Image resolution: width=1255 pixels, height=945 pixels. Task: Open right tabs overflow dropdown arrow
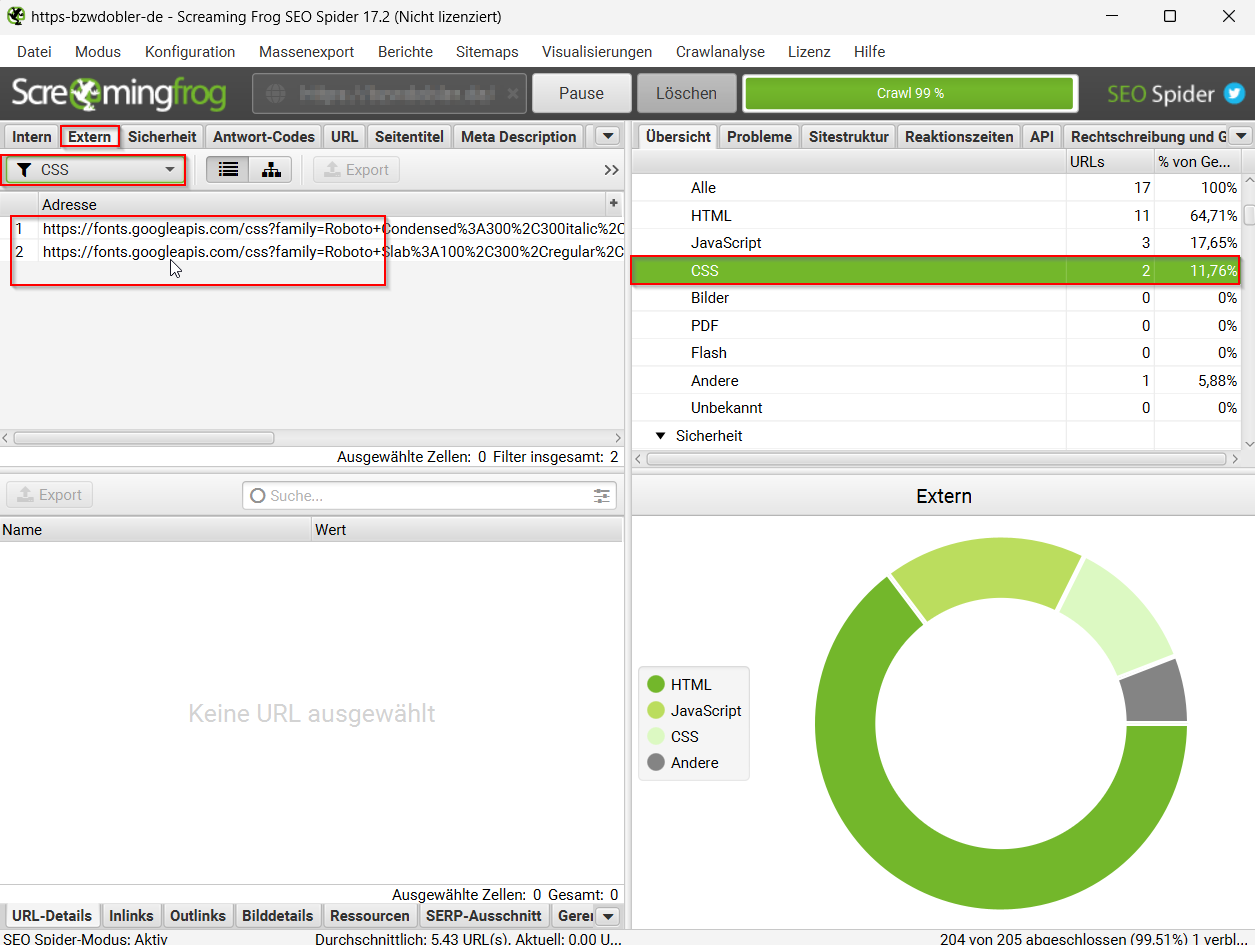pyautogui.click(x=1240, y=136)
